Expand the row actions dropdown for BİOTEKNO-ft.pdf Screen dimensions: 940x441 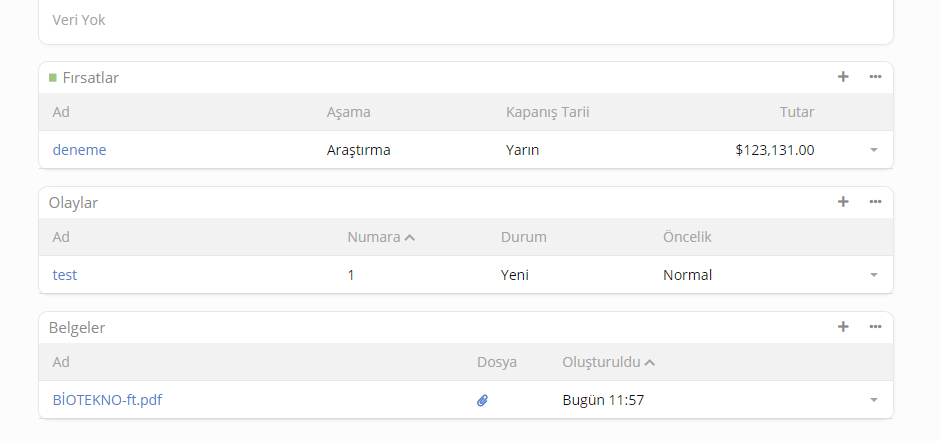[x=873, y=400]
